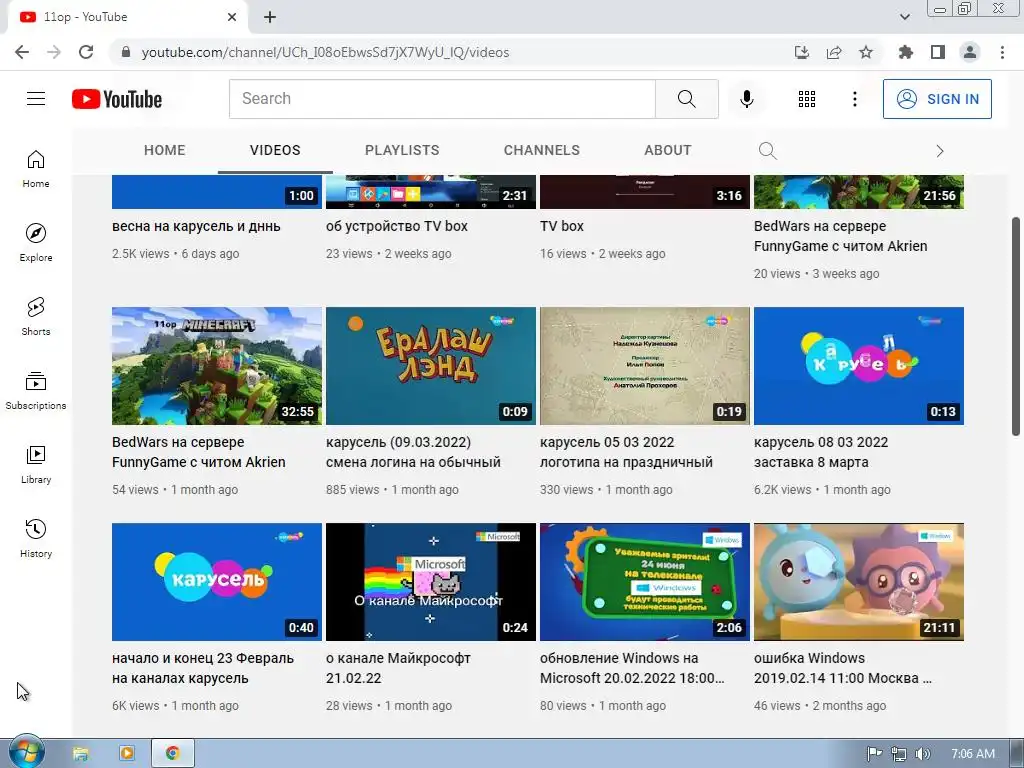Close the 11op - YouTube tab
The width and height of the screenshot is (1024, 768).
(232, 17)
